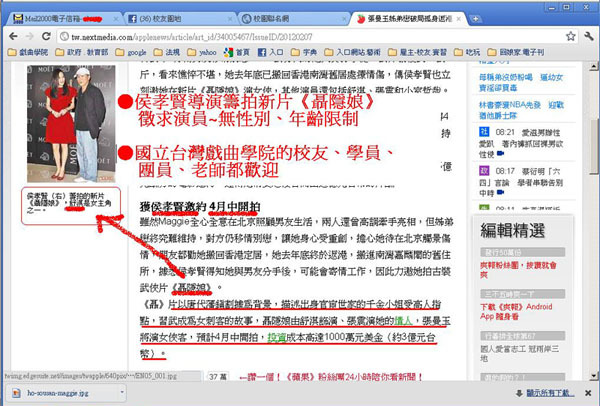Open a new tab with plus button
The image size is (600, 406).
[475, 19]
